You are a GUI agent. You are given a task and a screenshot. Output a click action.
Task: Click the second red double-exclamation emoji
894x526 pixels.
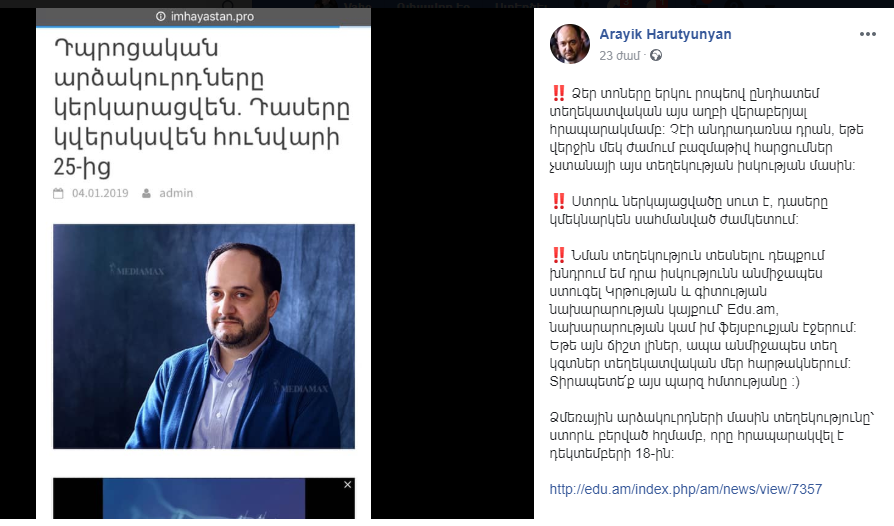pos(558,201)
